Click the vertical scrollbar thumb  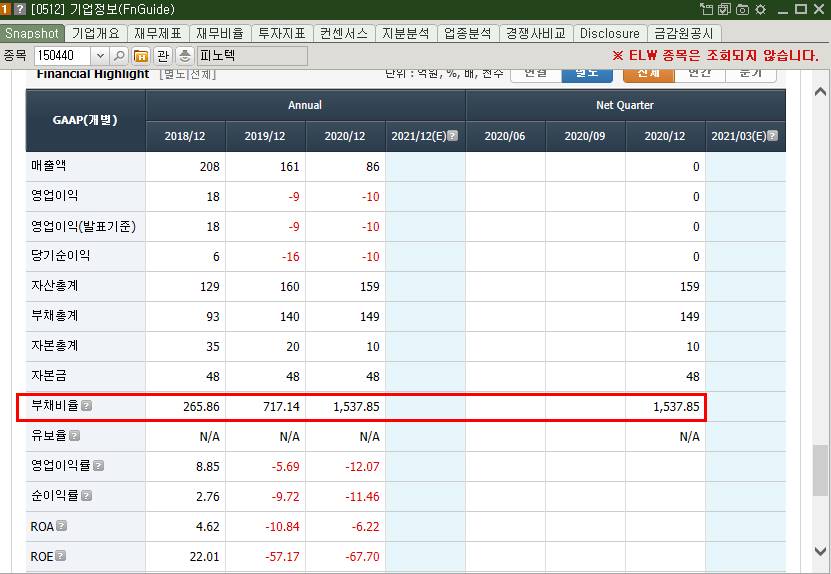[820, 471]
